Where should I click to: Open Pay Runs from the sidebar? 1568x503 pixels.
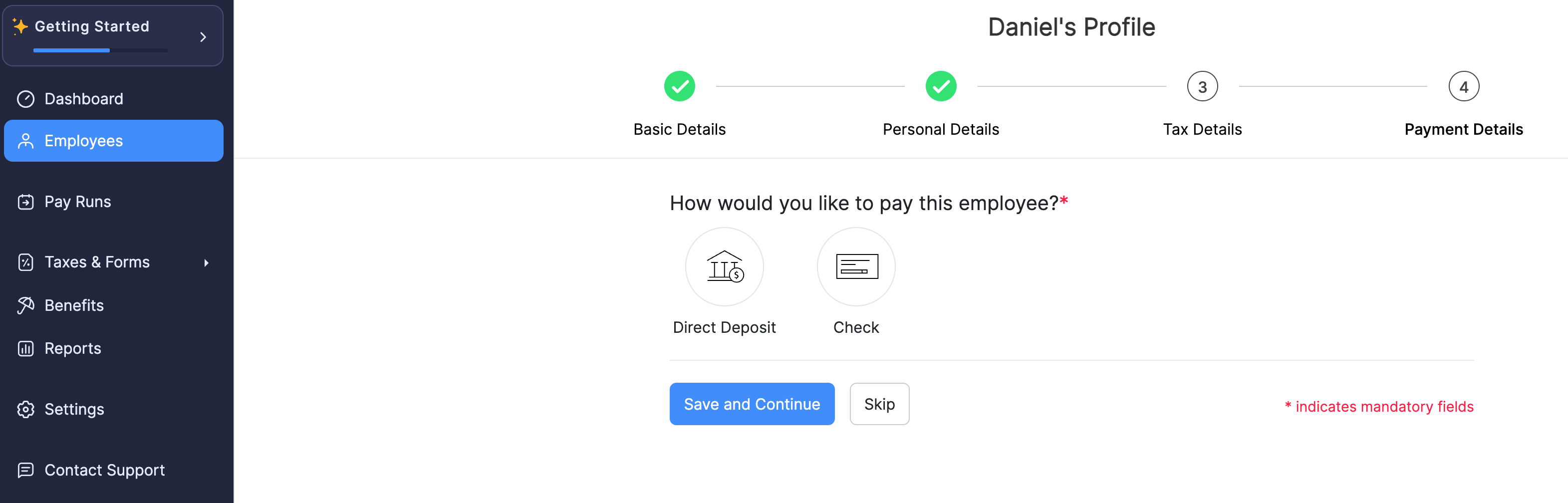77,201
